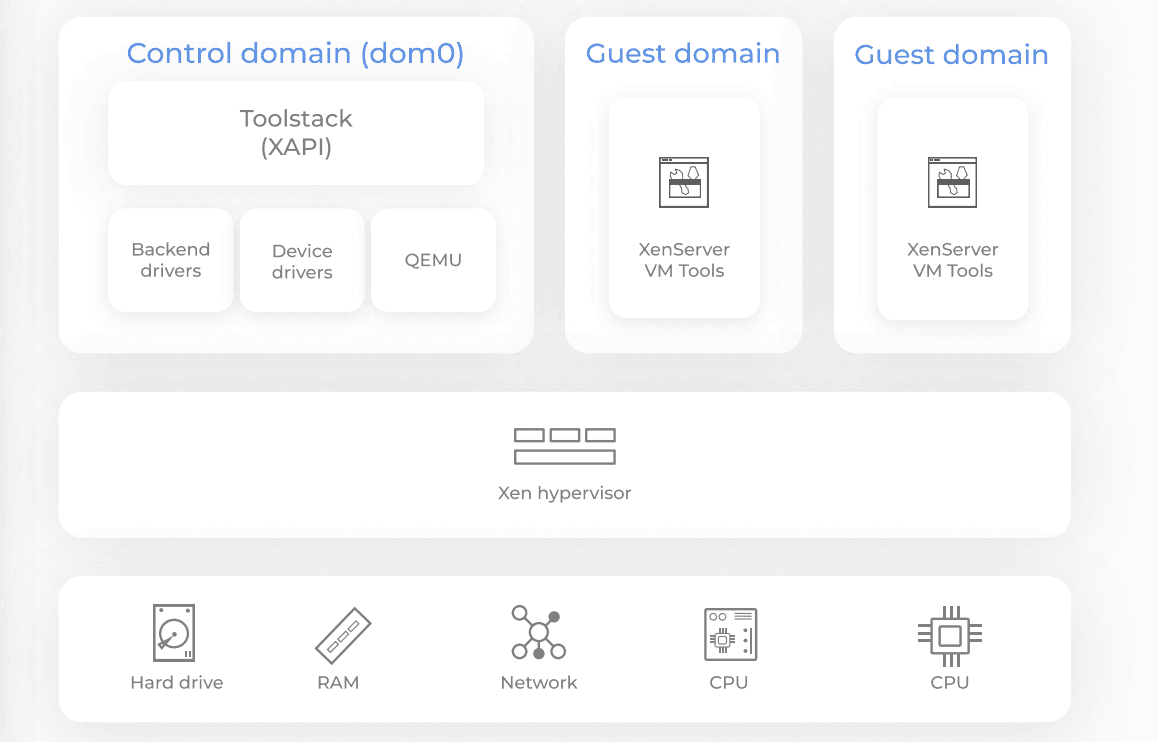This screenshot has height=742, width=1158.
Task: Click XenServer VM Tools text in first guest
Action: tap(684, 260)
